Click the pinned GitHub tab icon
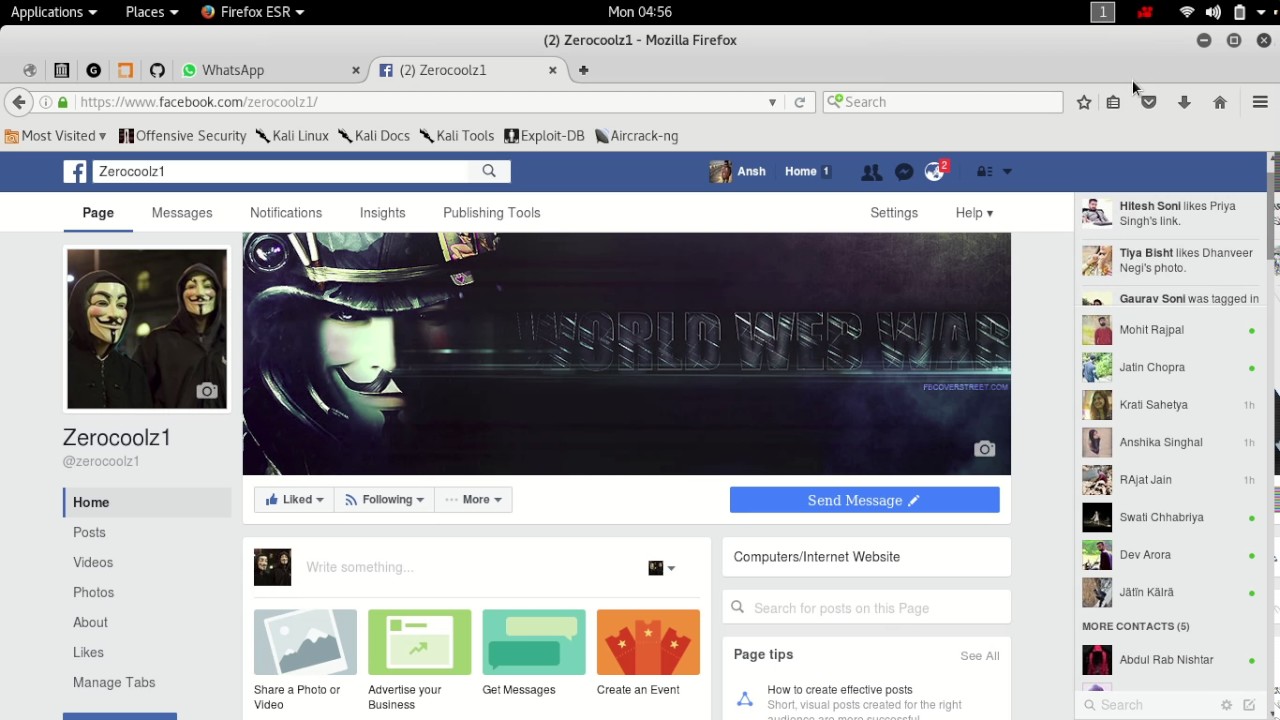 (x=157, y=70)
